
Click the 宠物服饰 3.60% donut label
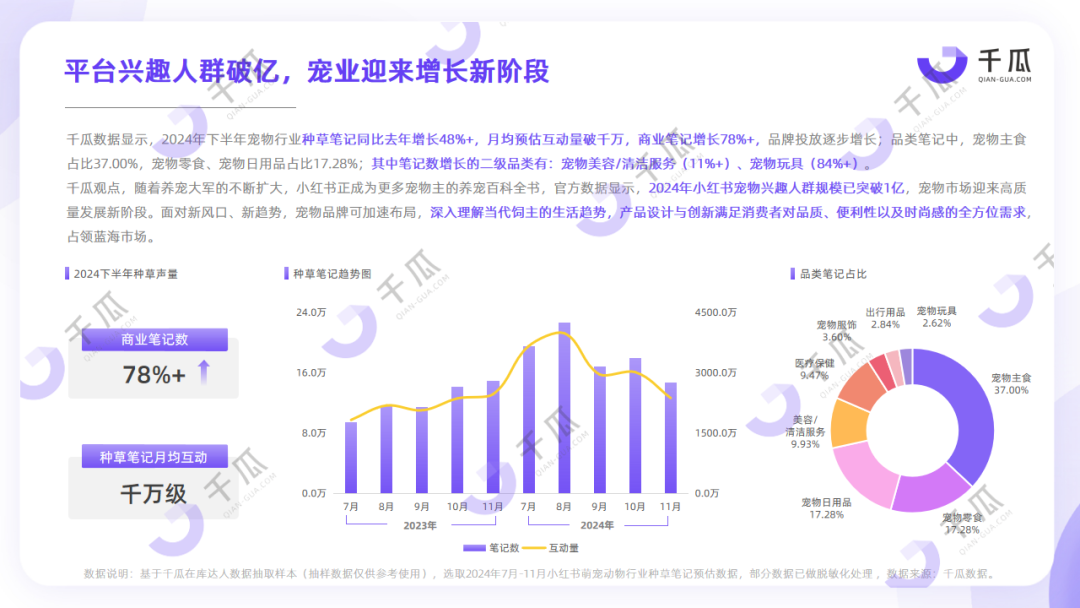pos(837,331)
